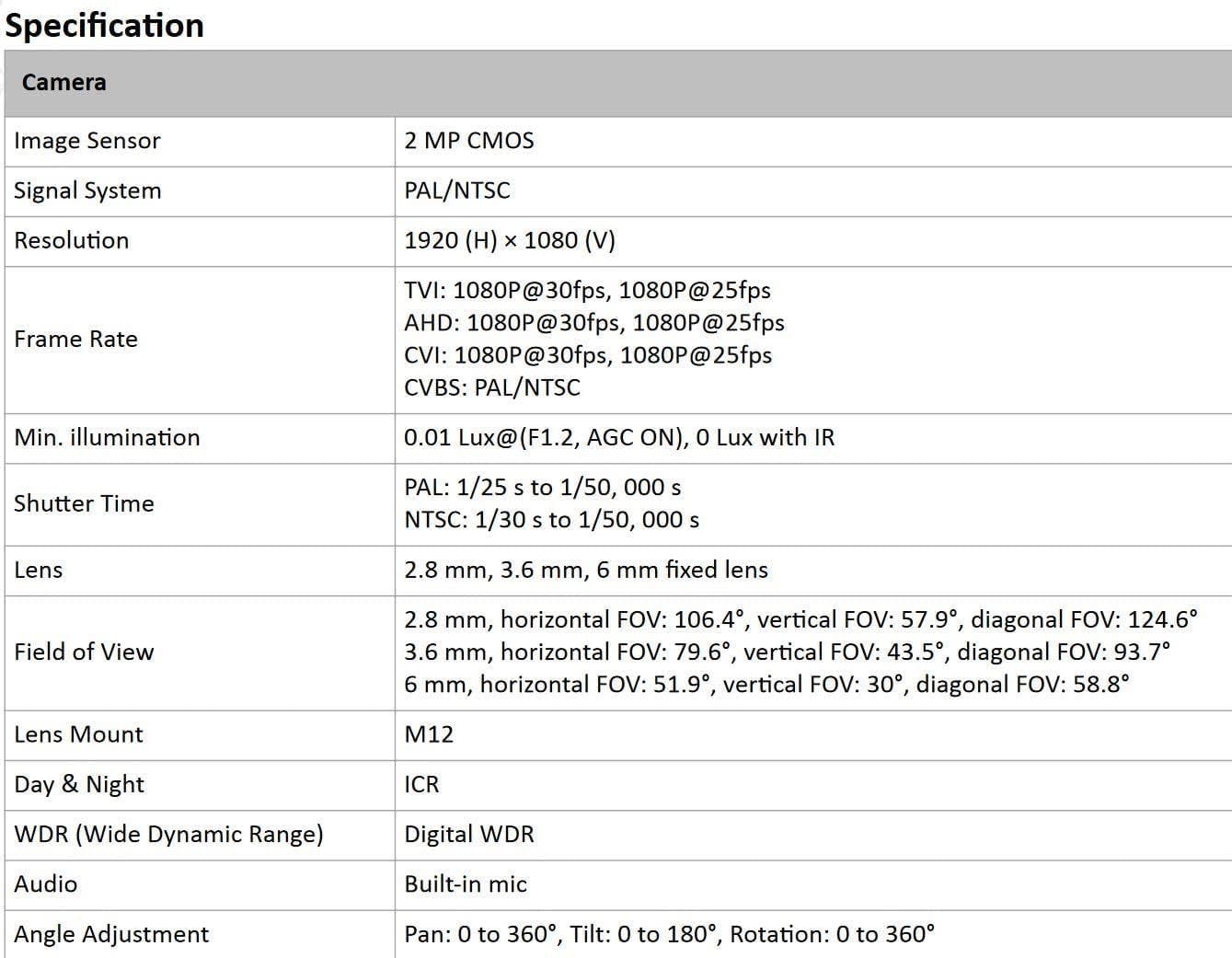
Task: Click the Image Sensor row label
Action: 87,141
